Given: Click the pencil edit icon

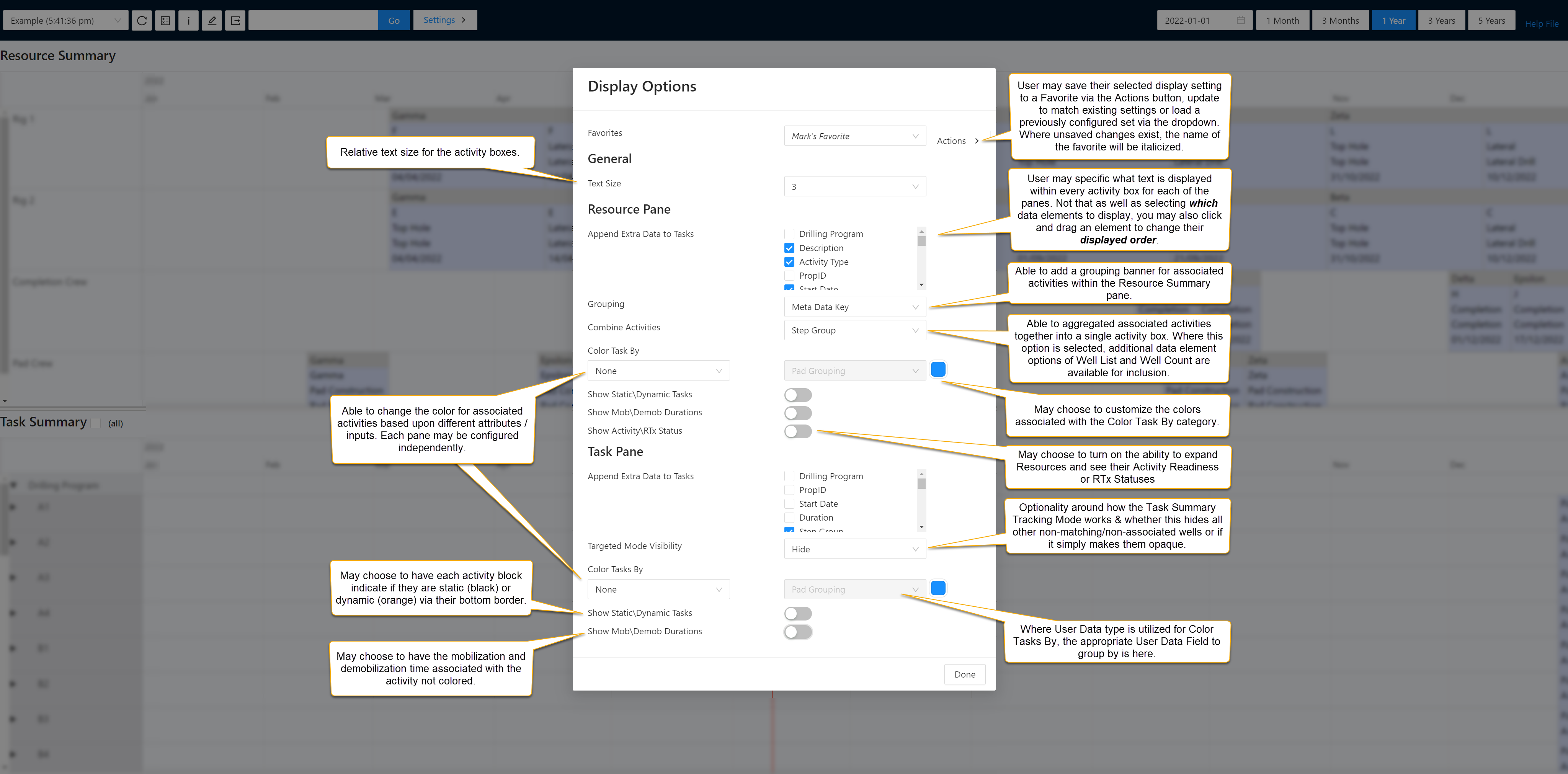Looking at the screenshot, I should 212,20.
